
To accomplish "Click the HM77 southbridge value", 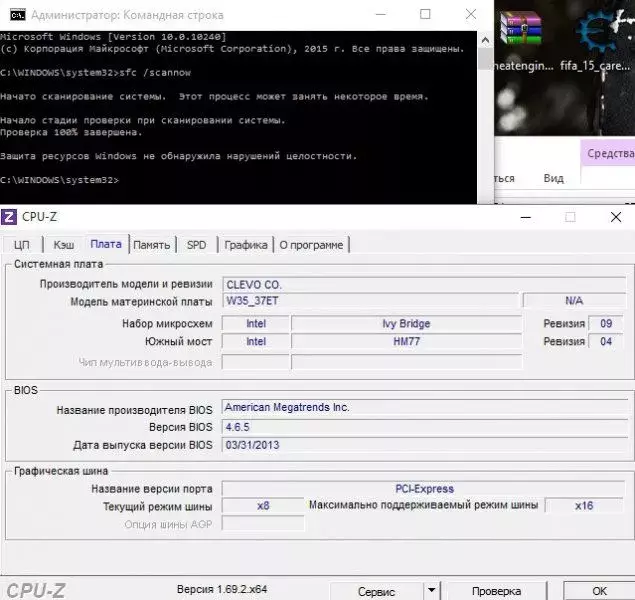I will [406, 341].
